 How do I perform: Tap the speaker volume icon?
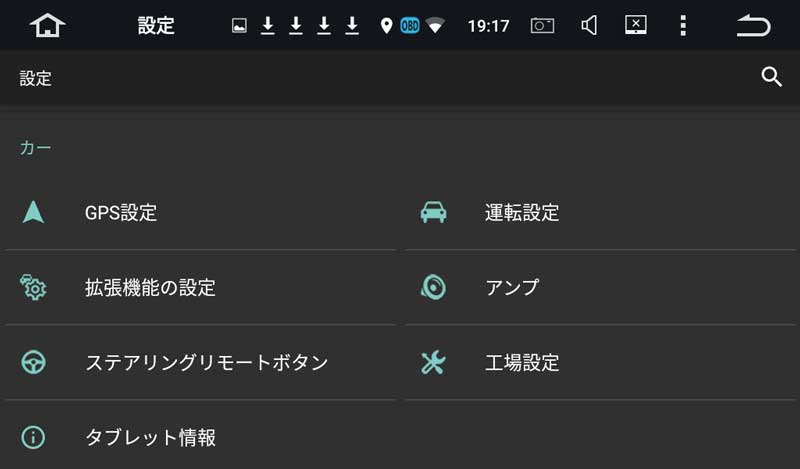pos(589,25)
